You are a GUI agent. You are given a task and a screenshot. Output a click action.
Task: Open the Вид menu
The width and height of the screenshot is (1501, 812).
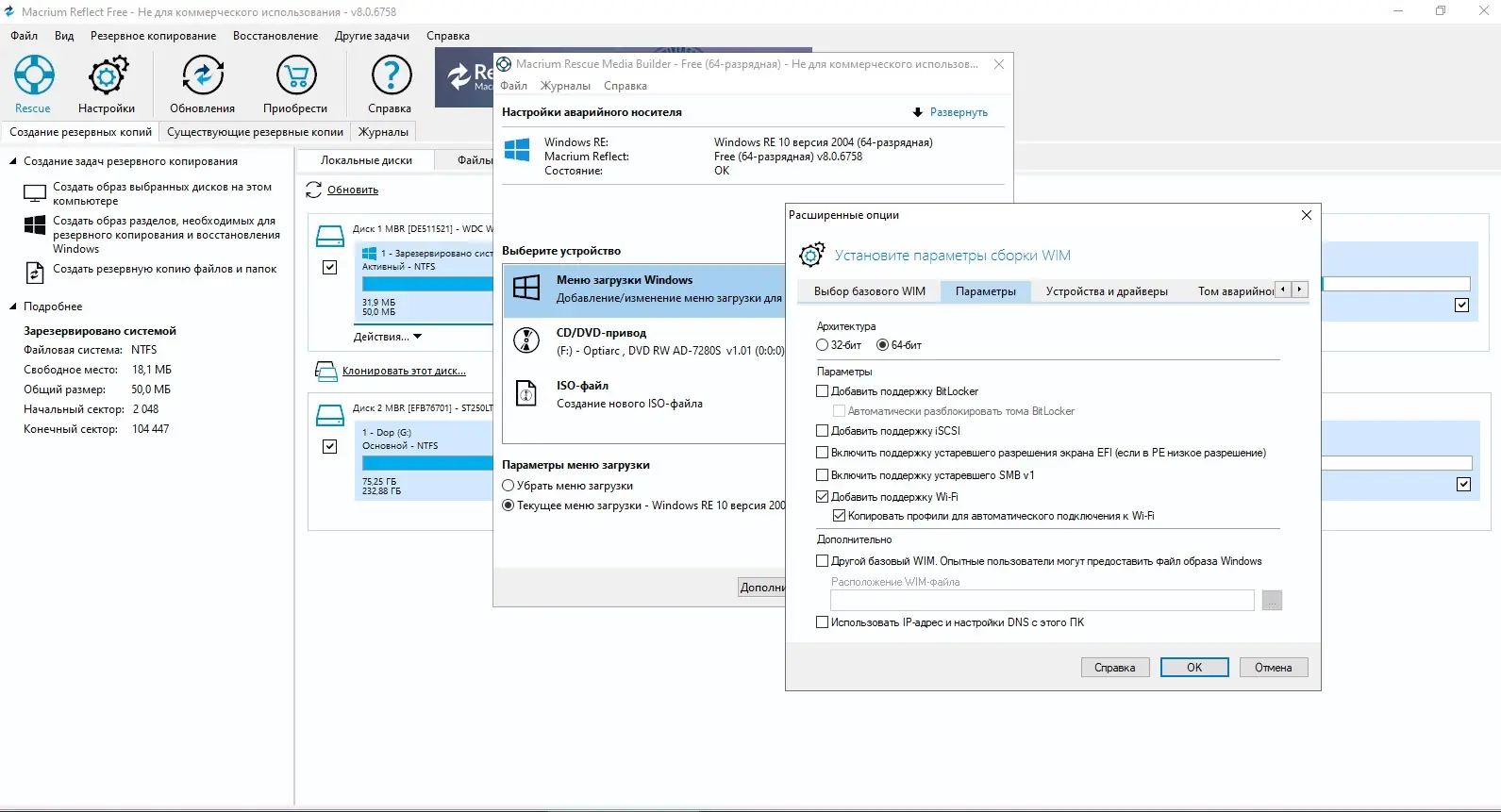(64, 36)
